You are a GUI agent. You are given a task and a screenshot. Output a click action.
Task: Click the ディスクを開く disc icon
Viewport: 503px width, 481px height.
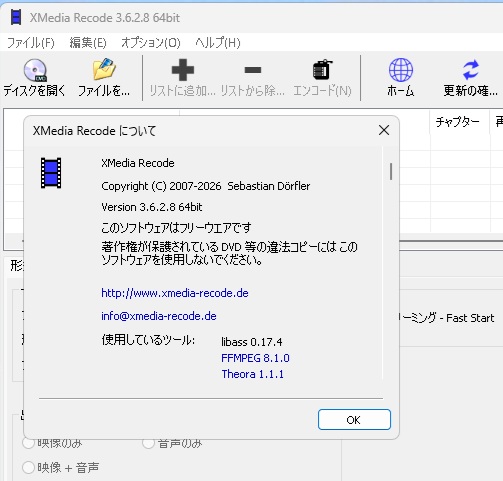(35, 70)
